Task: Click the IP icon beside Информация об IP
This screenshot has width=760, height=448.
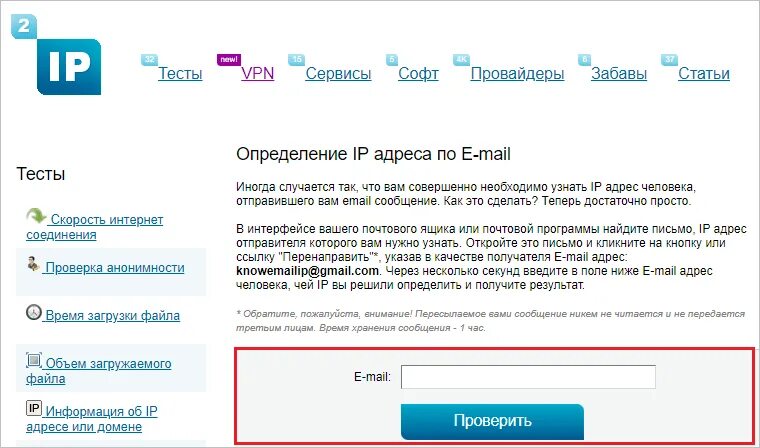Action: pos(34,408)
